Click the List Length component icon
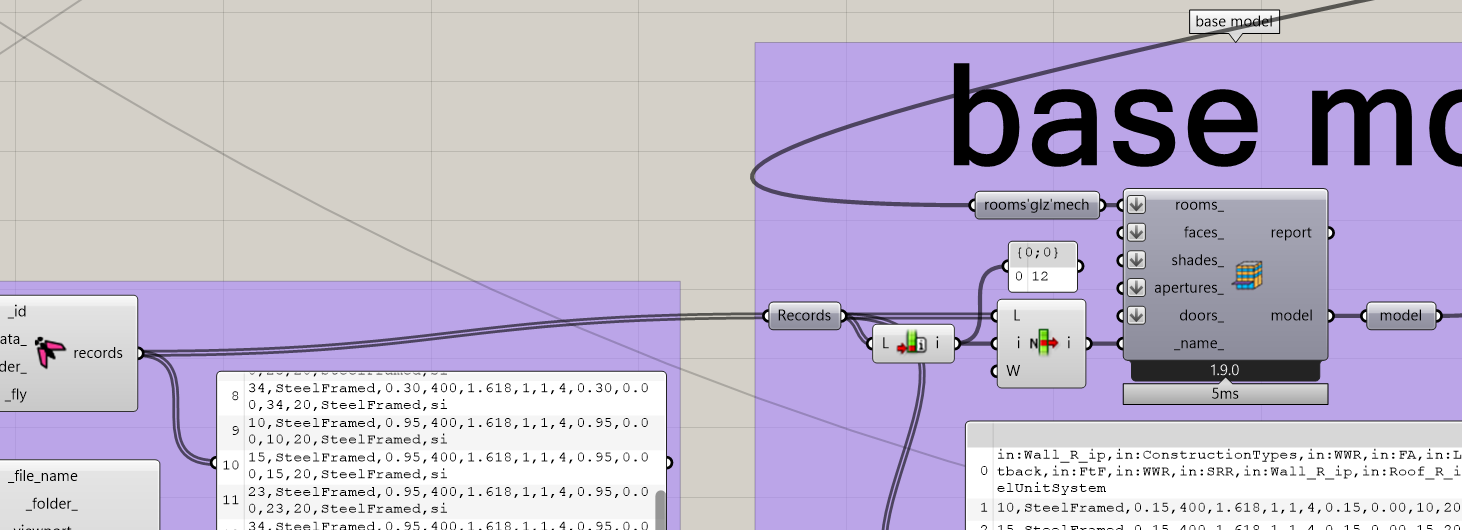This screenshot has width=1462, height=530. (x=912, y=344)
